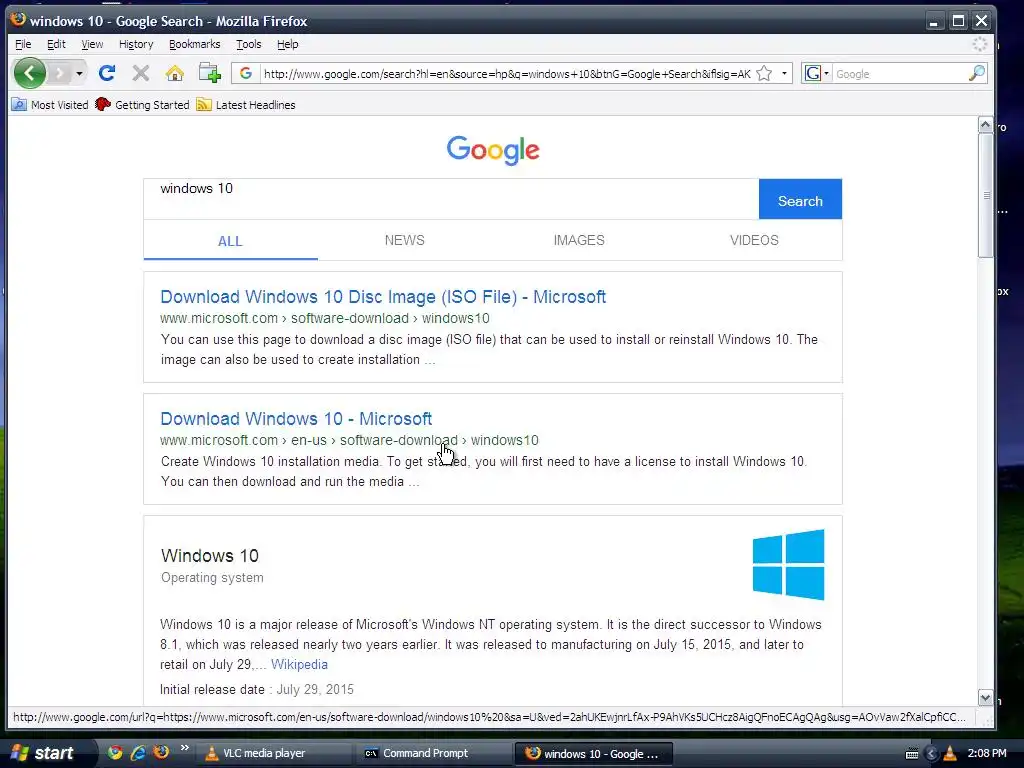
Task: Click the page scrollbar up arrow
Action: (985, 124)
